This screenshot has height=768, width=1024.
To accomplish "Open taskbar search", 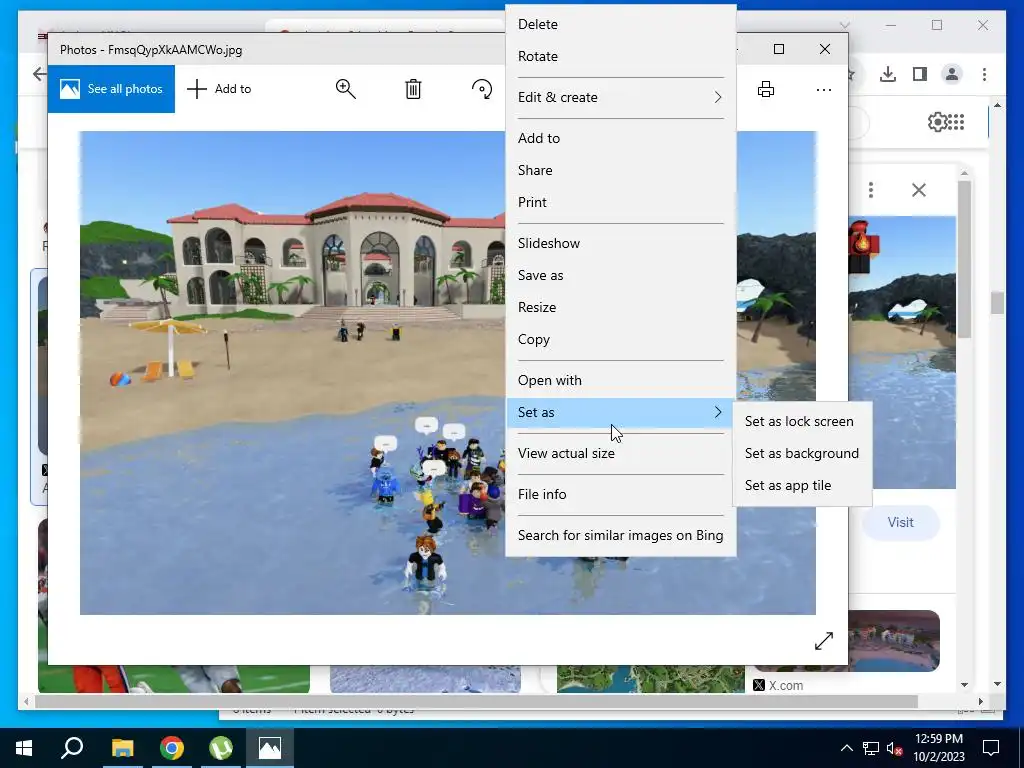I will click(72, 748).
